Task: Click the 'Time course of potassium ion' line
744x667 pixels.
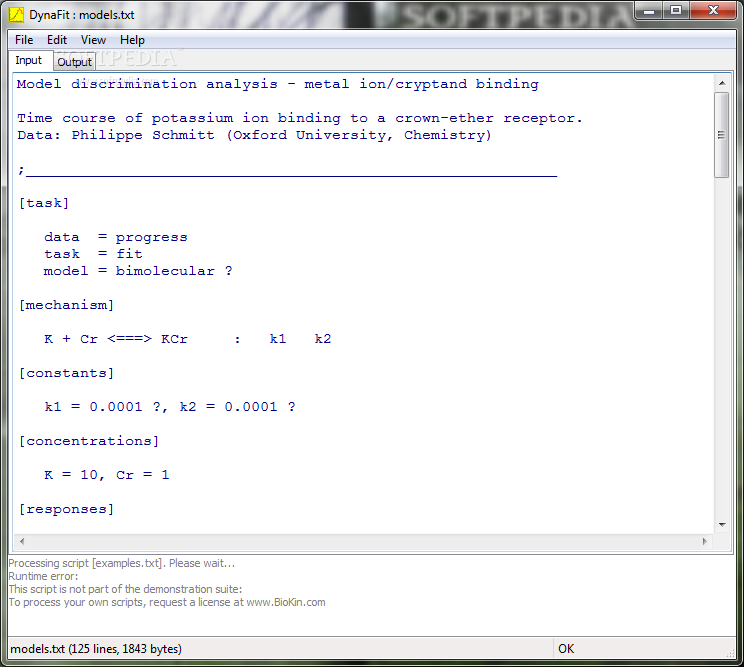Action: click(300, 118)
